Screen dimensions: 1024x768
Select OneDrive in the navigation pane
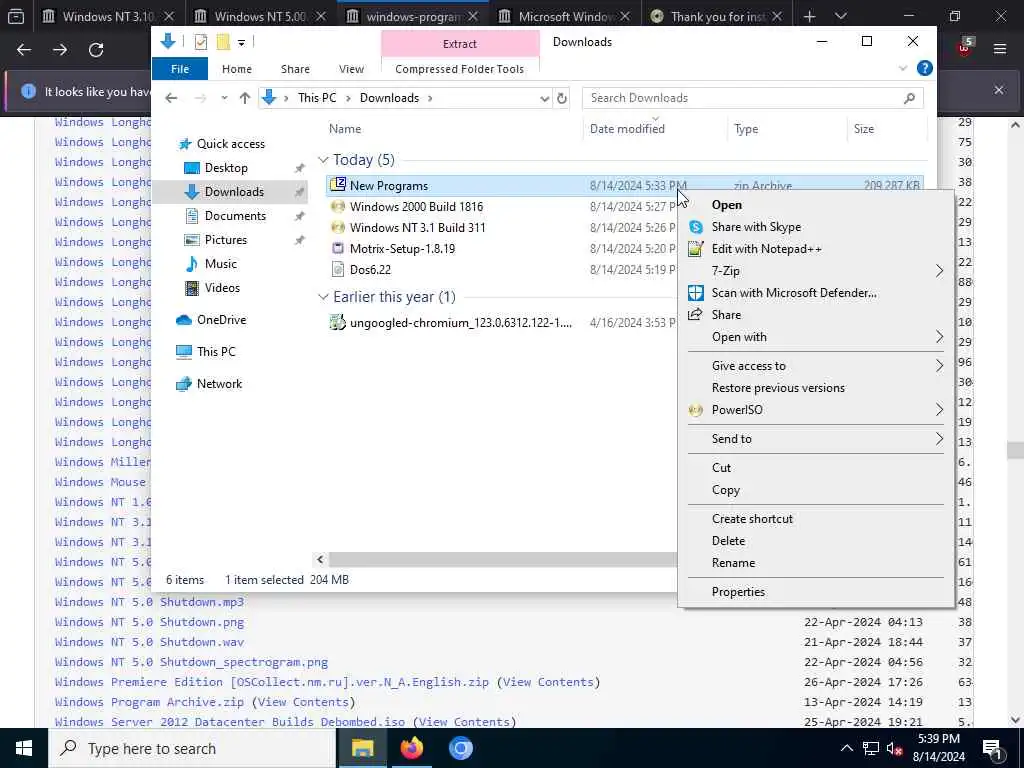221,319
